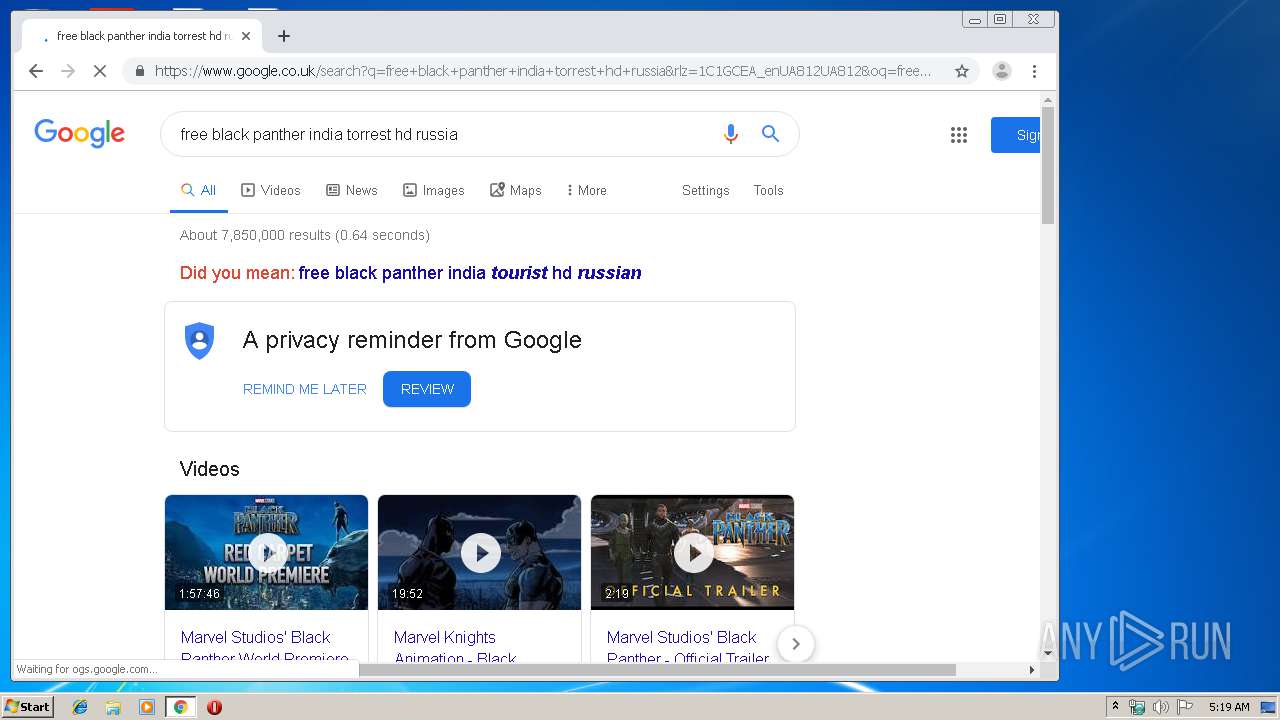The height and width of the screenshot is (720, 1280).
Task: Open the 'Marvel Studios' Black Panther World Premiere' link
Action: pos(265,647)
